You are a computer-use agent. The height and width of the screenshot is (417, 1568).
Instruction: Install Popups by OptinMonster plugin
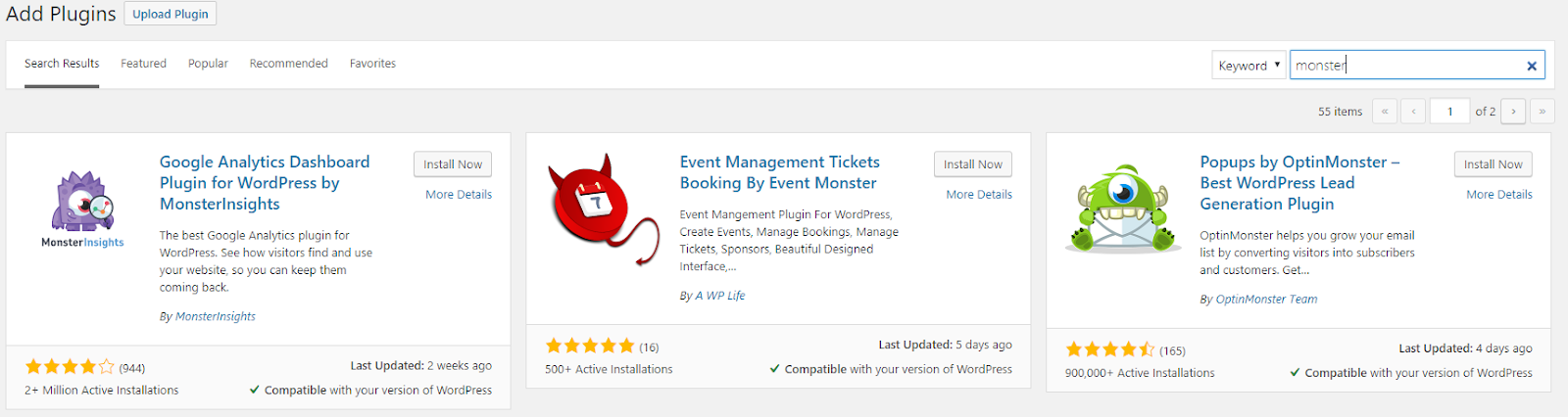click(x=1494, y=164)
